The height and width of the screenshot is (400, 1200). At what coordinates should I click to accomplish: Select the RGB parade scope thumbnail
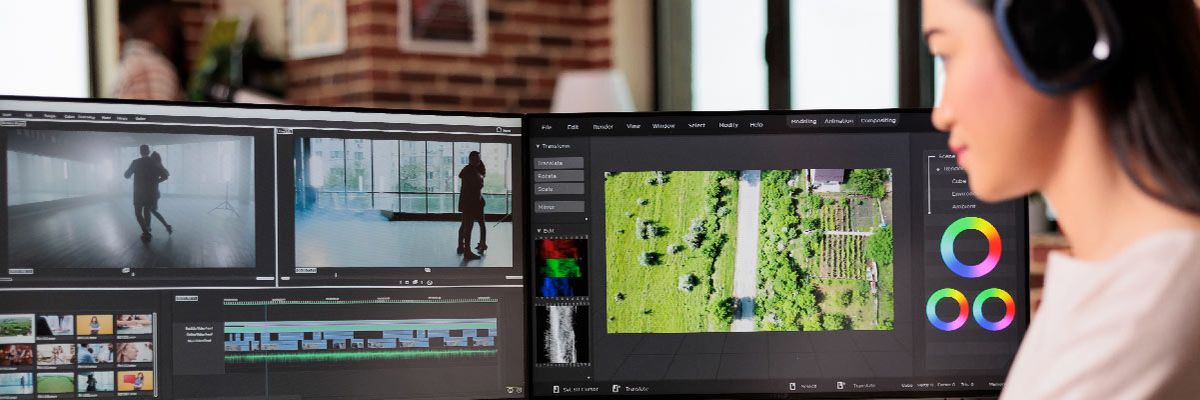click(x=562, y=268)
